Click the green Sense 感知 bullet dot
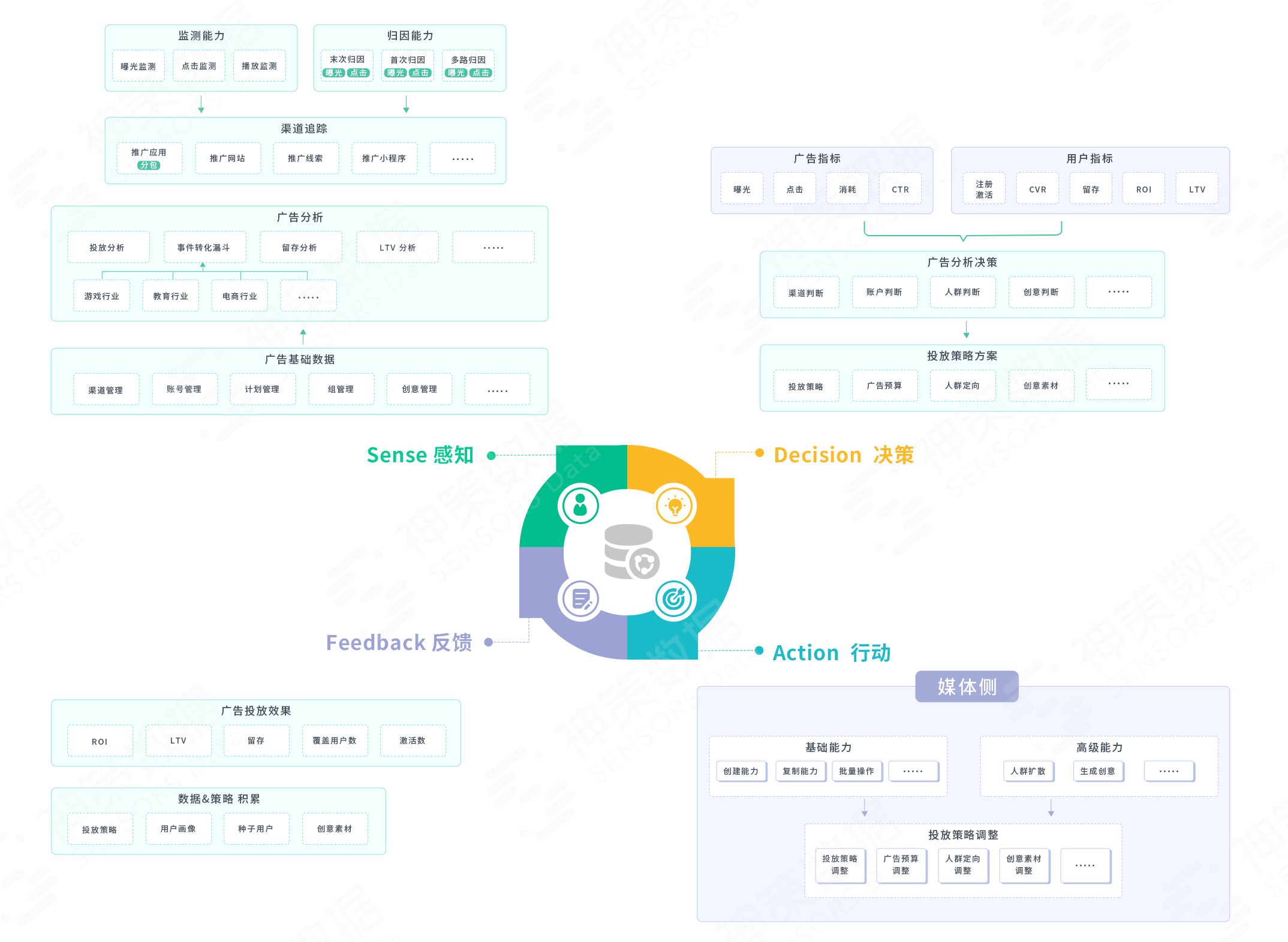This screenshot has width=1288, height=942. click(491, 456)
